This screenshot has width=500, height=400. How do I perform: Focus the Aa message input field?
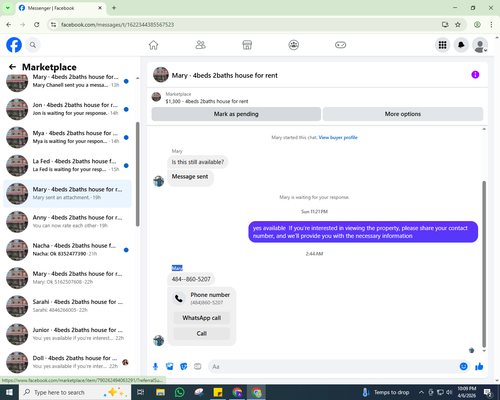333,367
